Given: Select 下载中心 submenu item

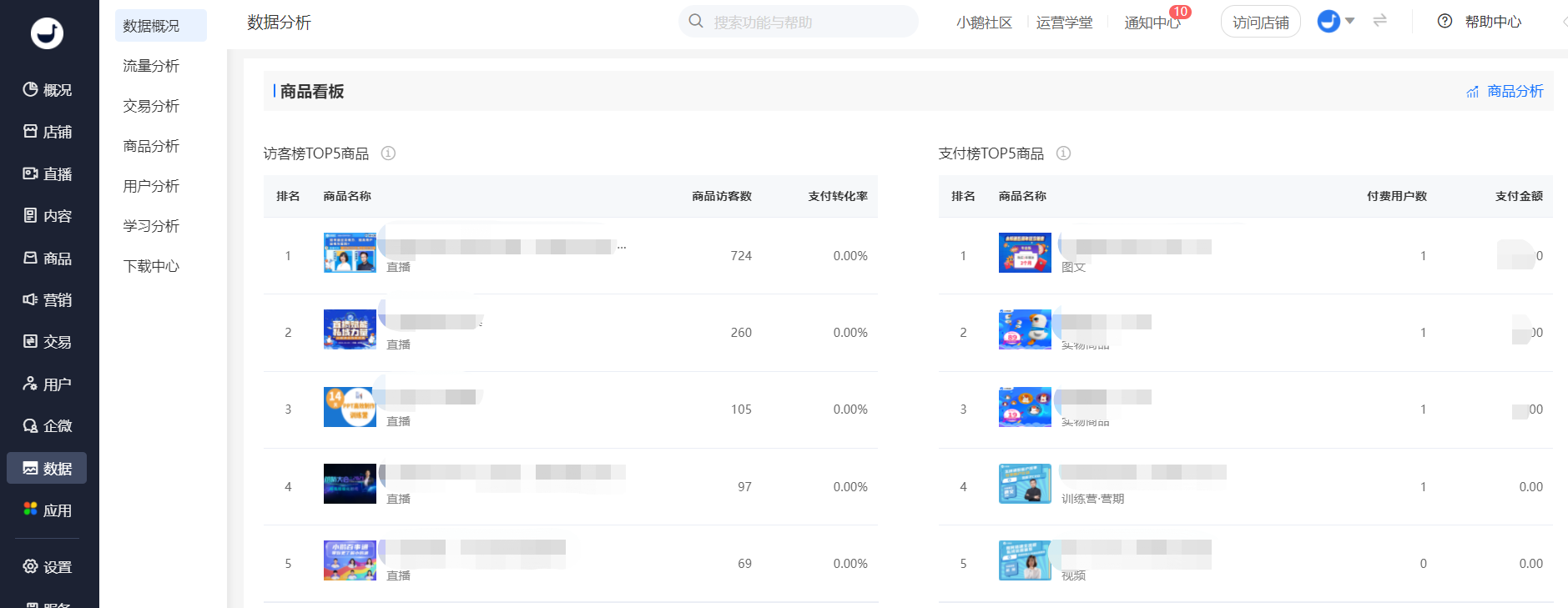Looking at the screenshot, I should 151,266.
